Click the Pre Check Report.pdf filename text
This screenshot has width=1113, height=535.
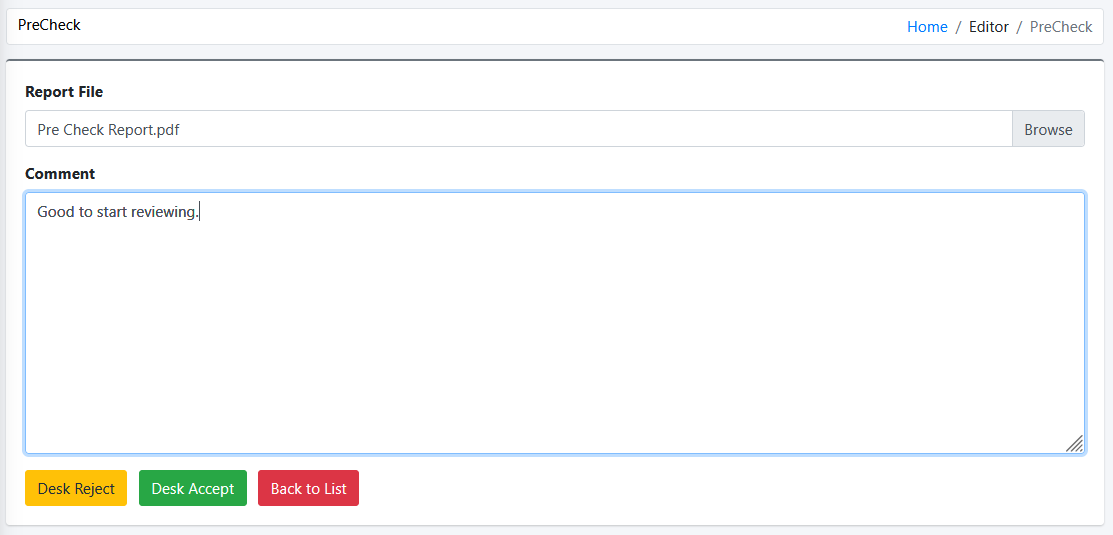click(109, 130)
